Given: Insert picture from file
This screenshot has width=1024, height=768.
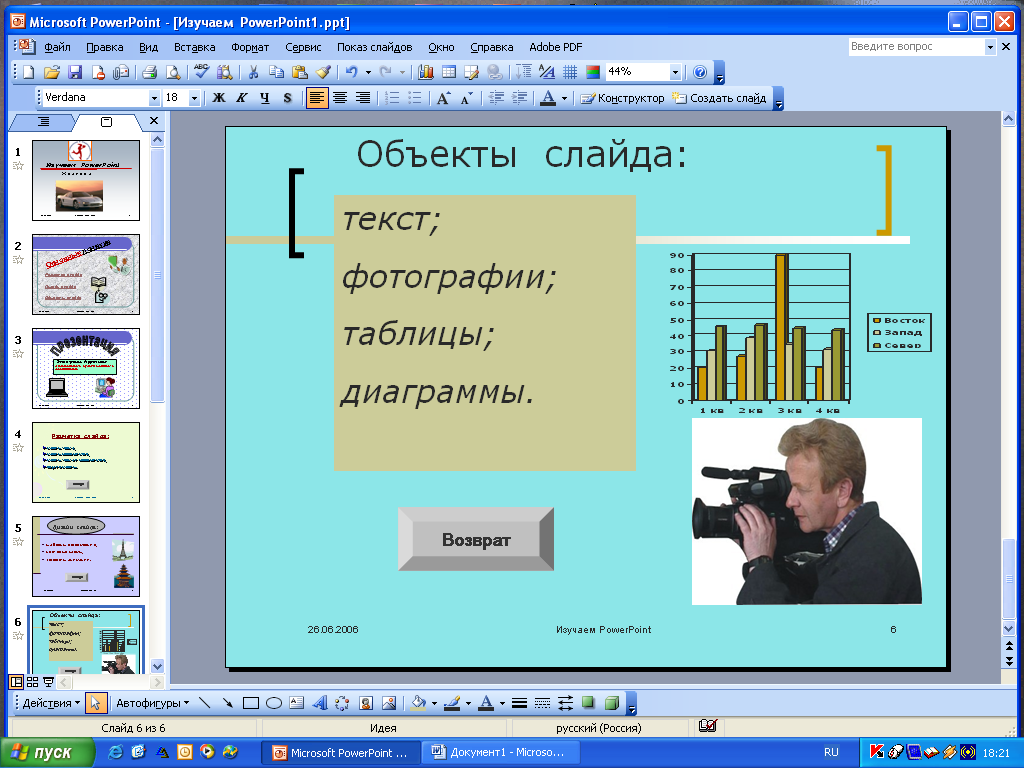Looking at the screenshot, I should tap(389, 703).
